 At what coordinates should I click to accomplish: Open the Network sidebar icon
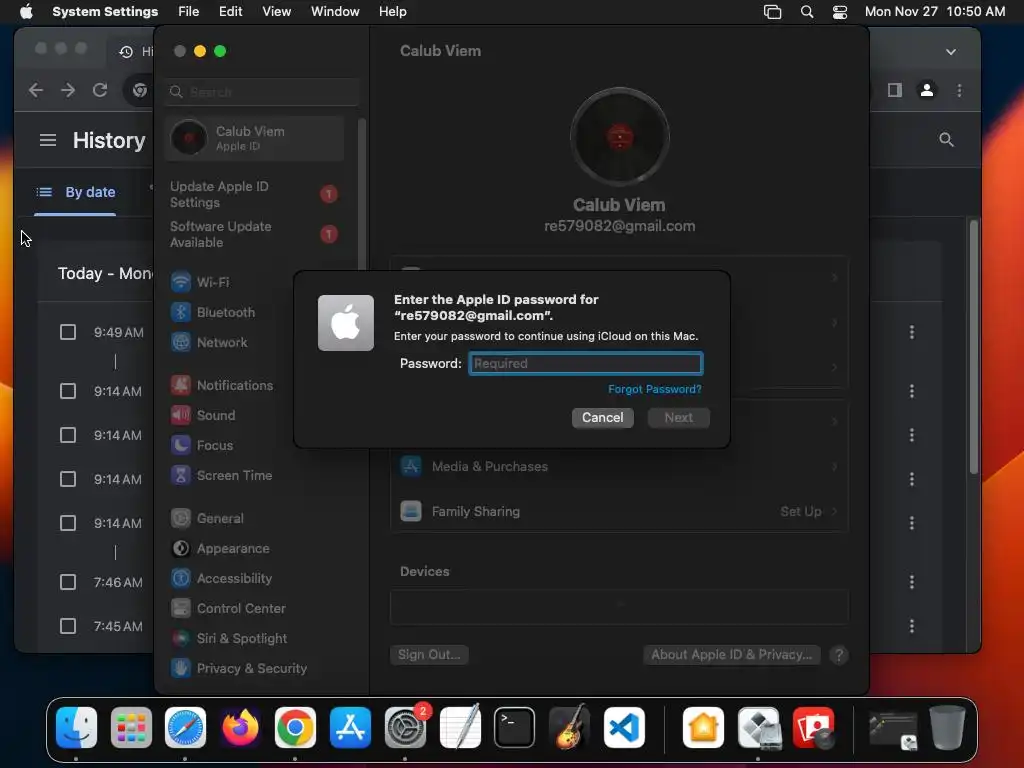(181, 342)
